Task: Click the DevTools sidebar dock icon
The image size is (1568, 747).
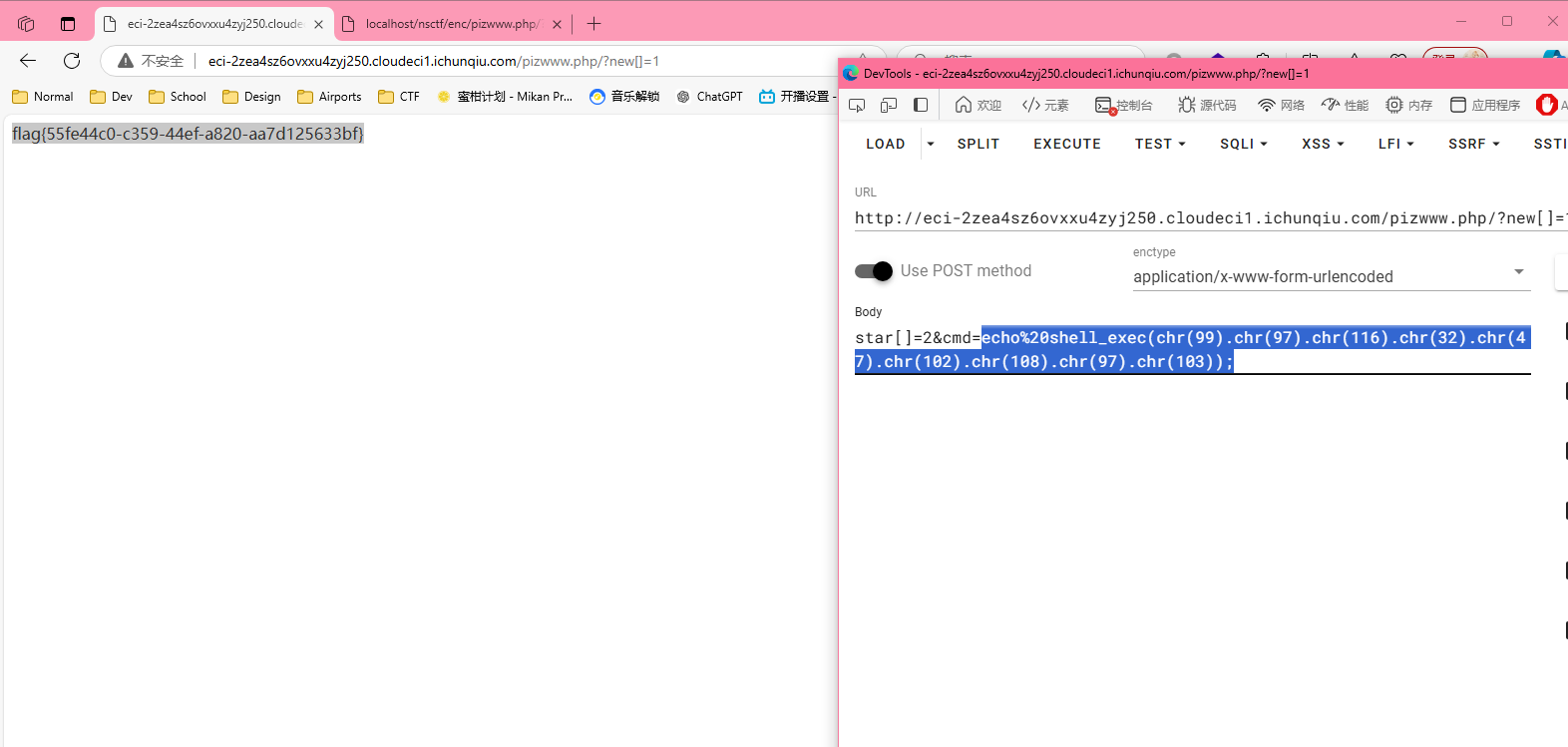Action: click(921, 105)
